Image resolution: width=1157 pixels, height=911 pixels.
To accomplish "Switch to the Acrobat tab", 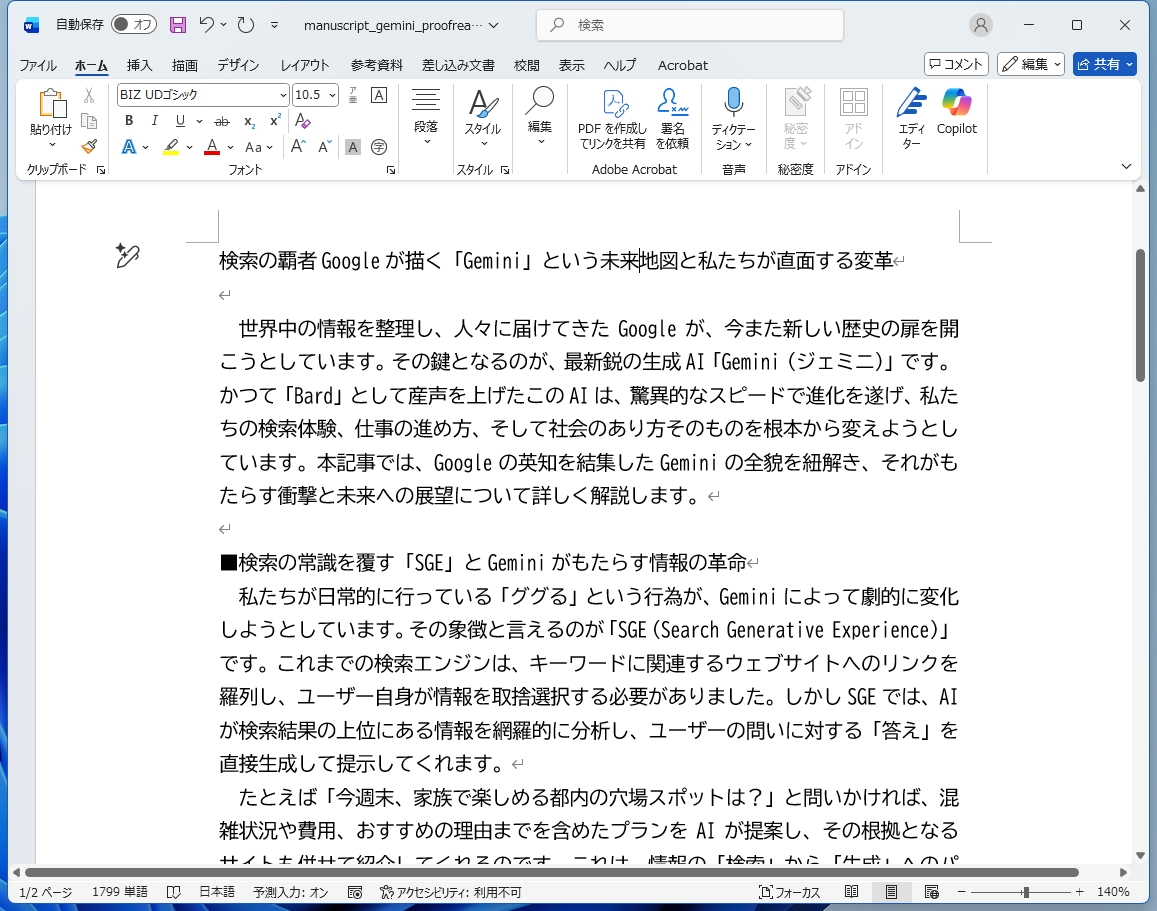I will point(683,65).
